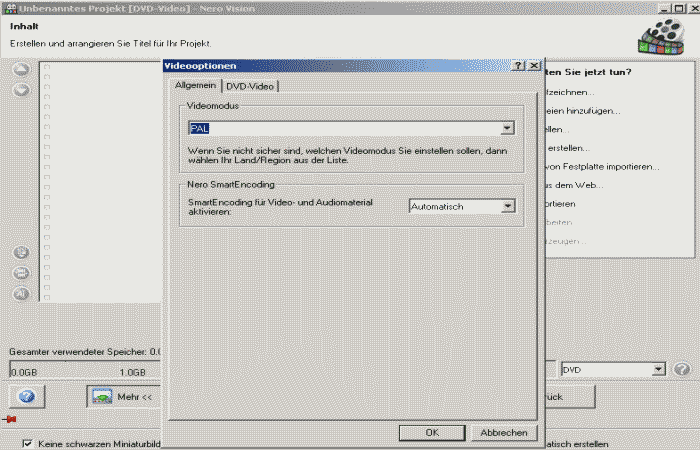Open the Videomodus PAL dropdown
The image size is (700, 450).
[x=507, y=128]
